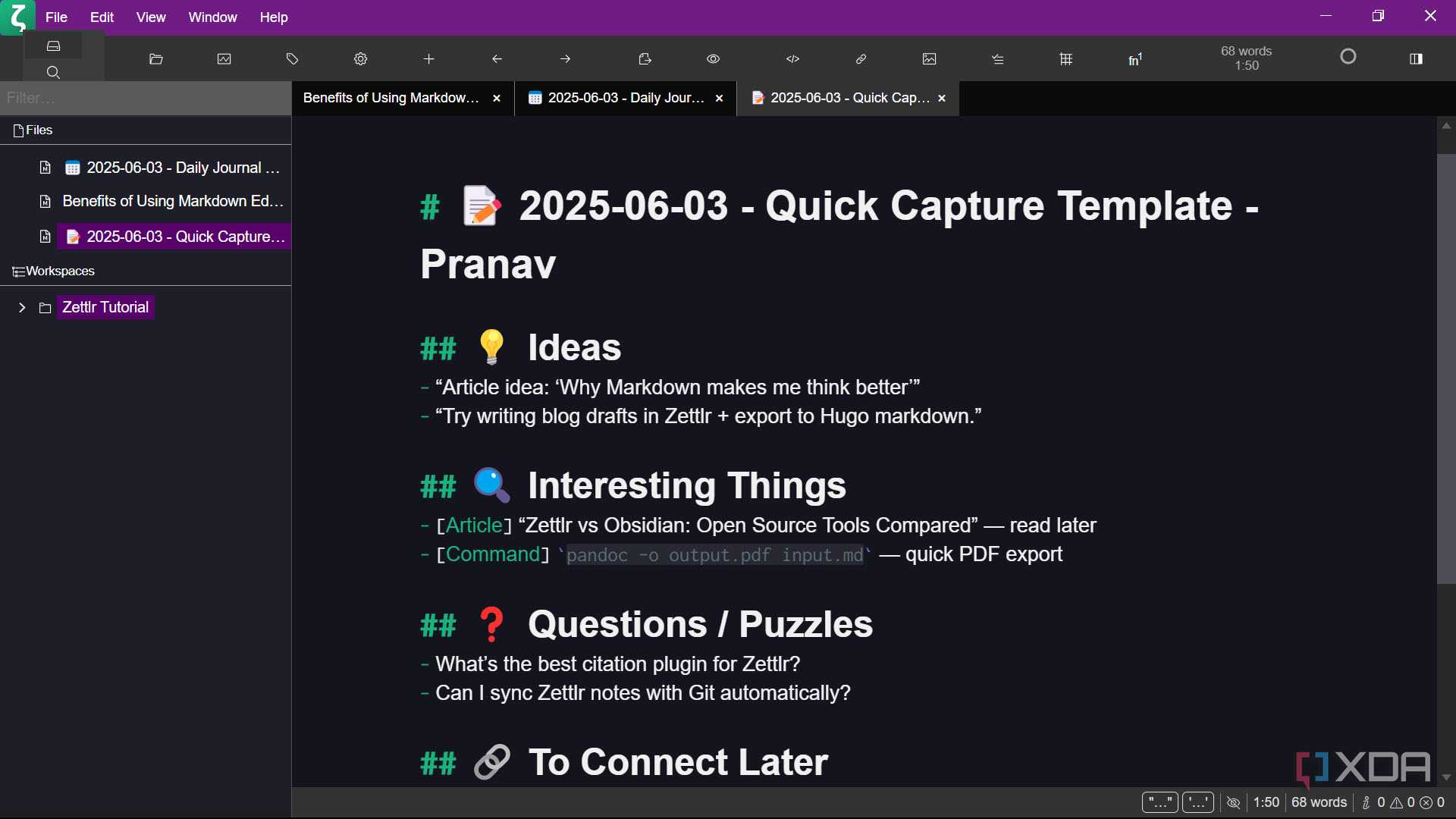Open Benefits of Using Markdown Ed file
Screen dimensions: 1456x819
click(x=173, y=201)
